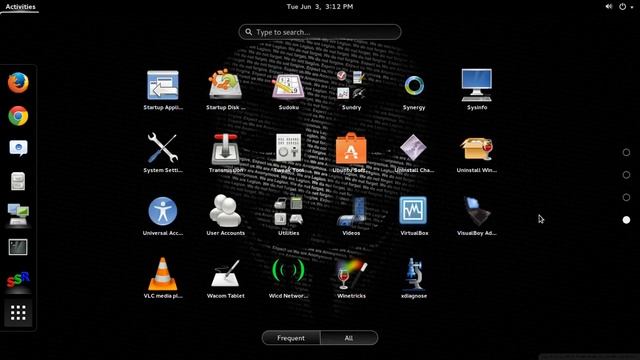Launch Winetricks
Screen dimensions: 640x360
click(351, 274)
